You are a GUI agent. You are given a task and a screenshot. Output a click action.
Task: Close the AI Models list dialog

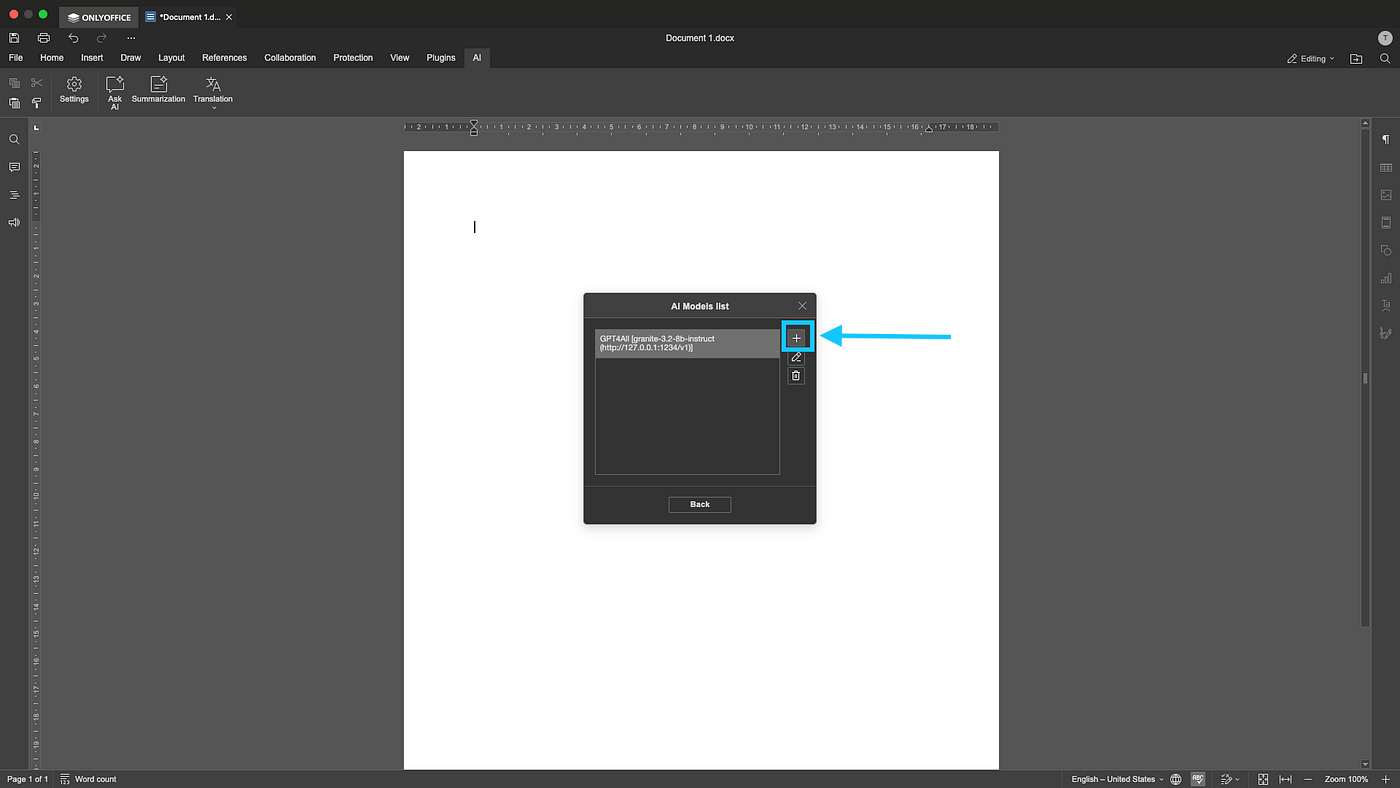coord(802,306)
